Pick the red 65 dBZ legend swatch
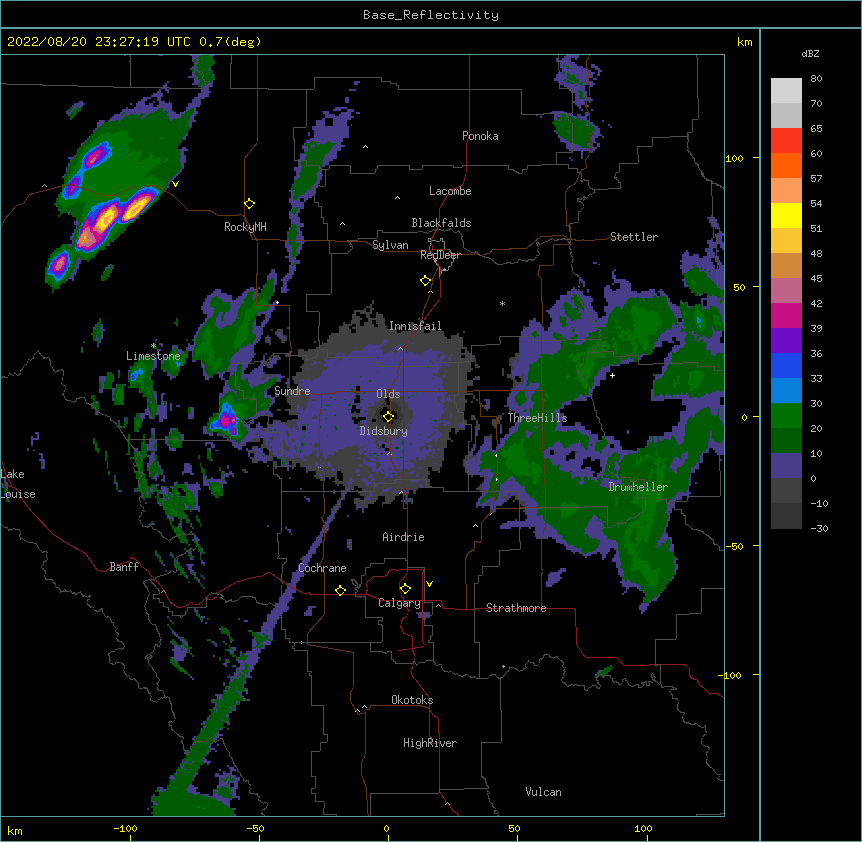 tap(786, 140)
